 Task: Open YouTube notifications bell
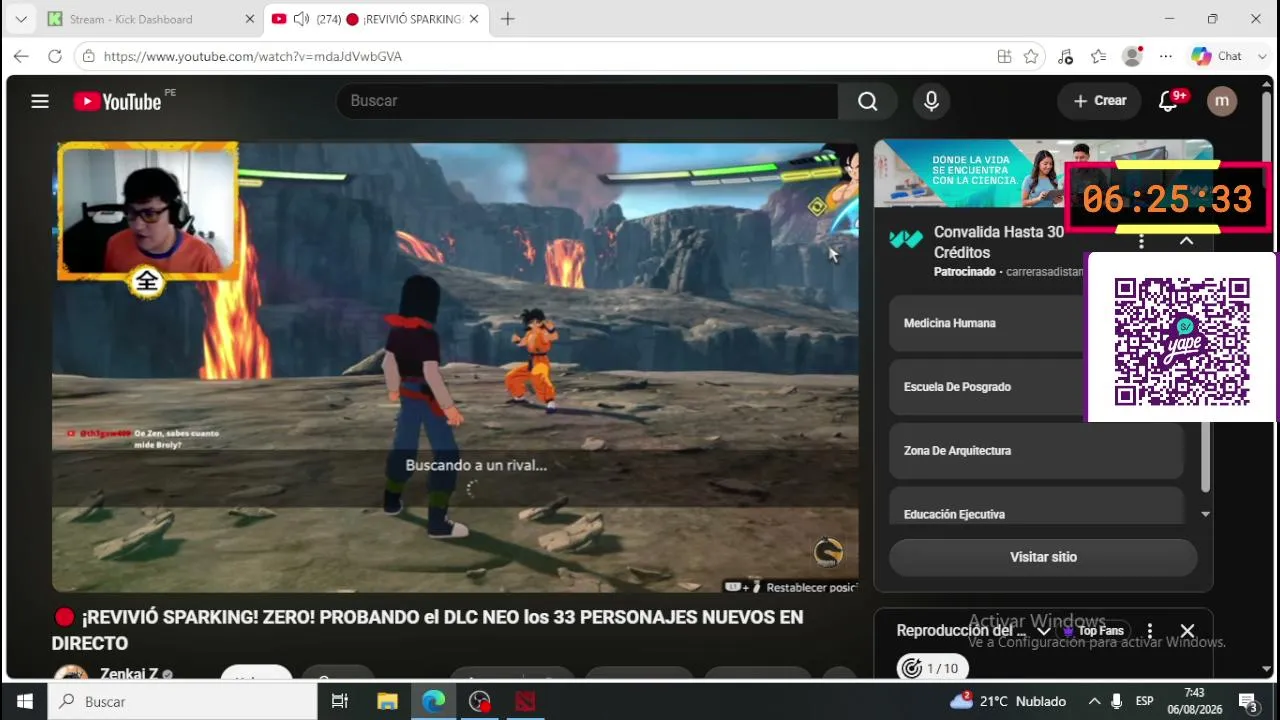[x=1169, y=101]
